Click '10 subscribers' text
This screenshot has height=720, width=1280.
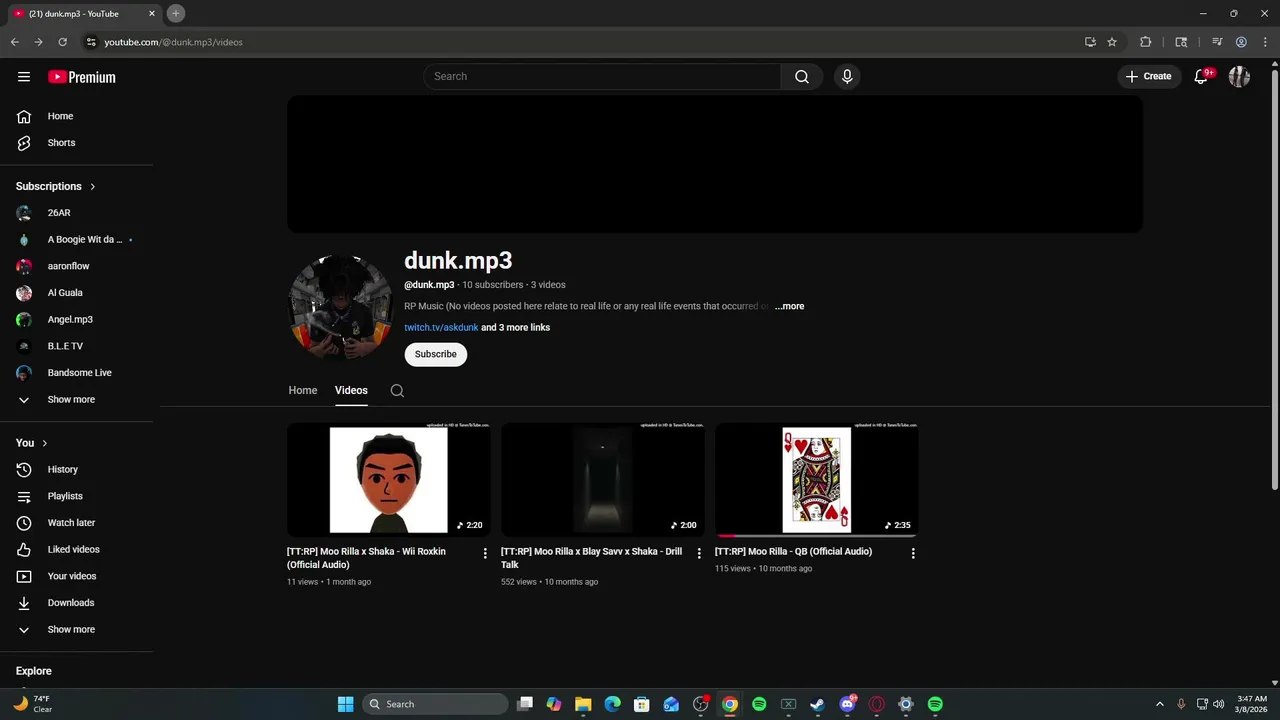tap(492, 285)
